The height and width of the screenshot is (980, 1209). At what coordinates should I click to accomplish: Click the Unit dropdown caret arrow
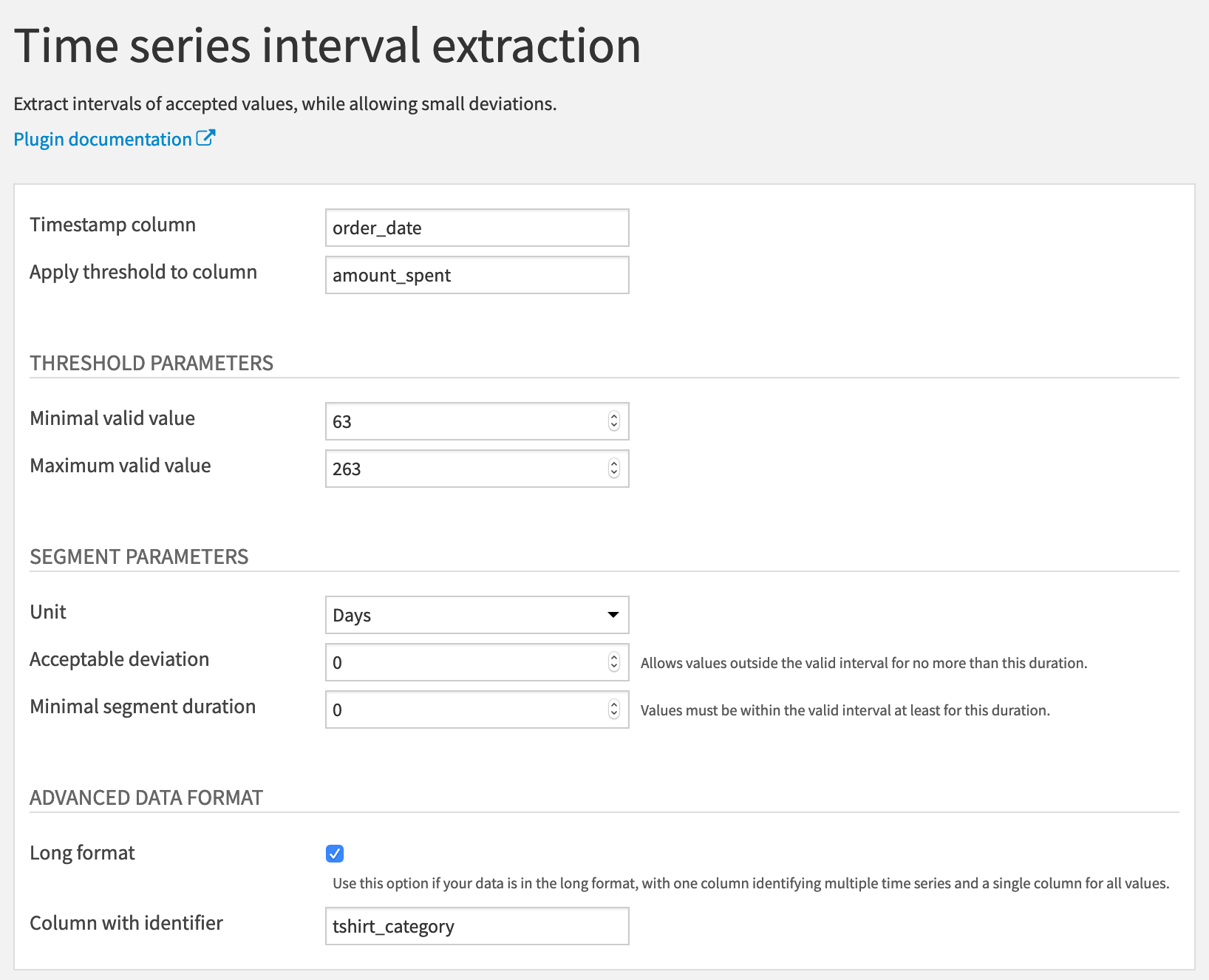click(x=613, y=615)
